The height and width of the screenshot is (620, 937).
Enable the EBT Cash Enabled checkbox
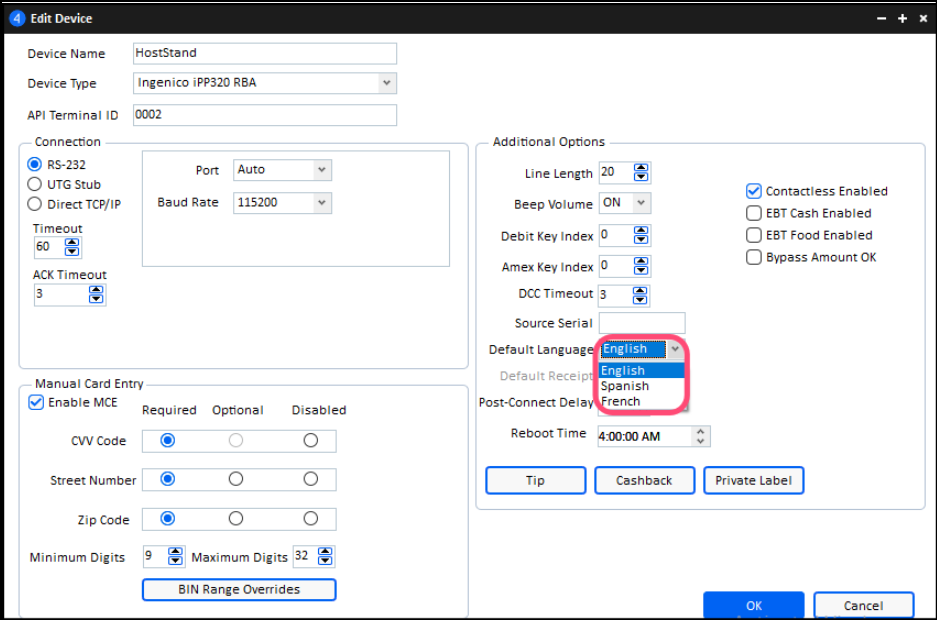pyautogui.click(x=754, y=213)
